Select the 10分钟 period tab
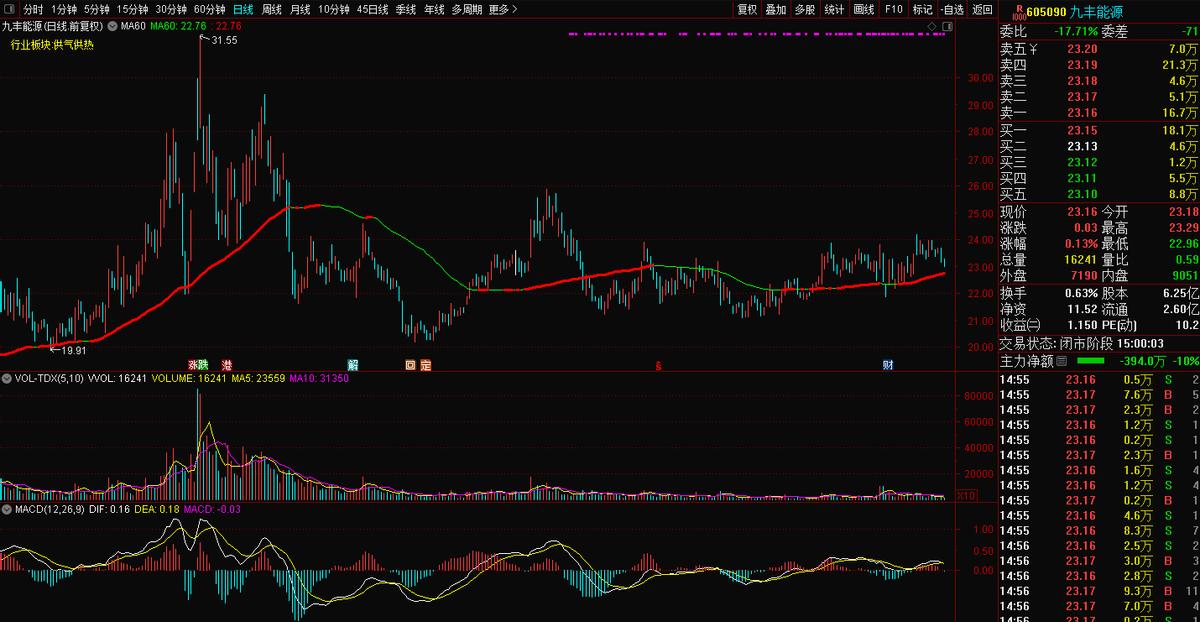The width and height of the screenshot is (1200, 622). point(333,9)
